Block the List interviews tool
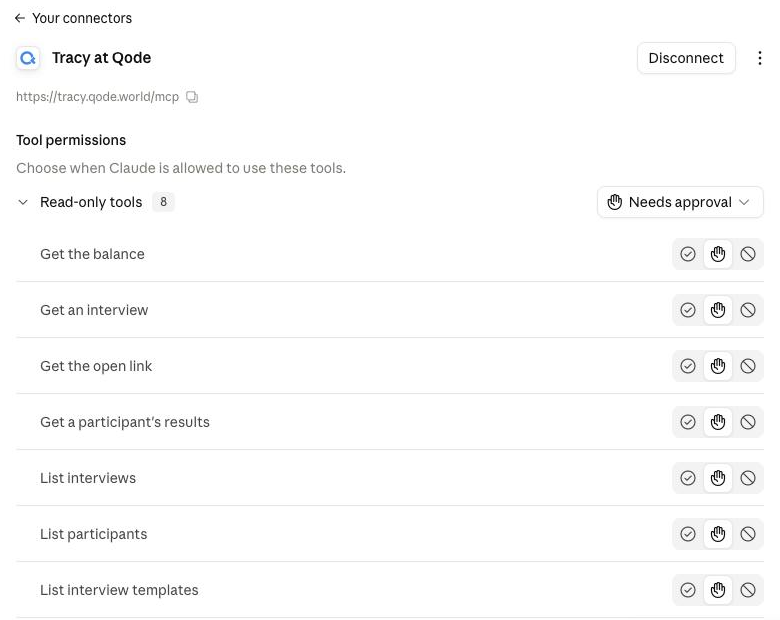The width and height of the screenshot is (780, 620). point(748,478)
